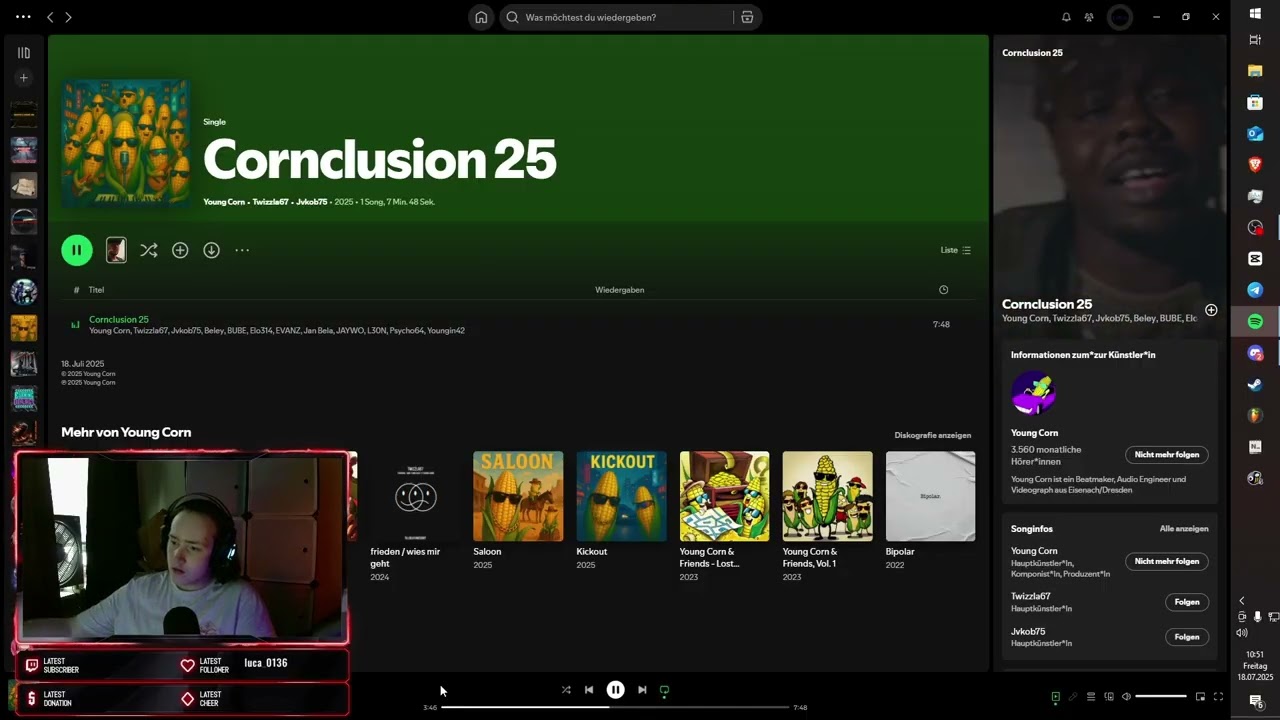Pause the album with the green button
Screen dimensions: 1280x720
(77, 250)
